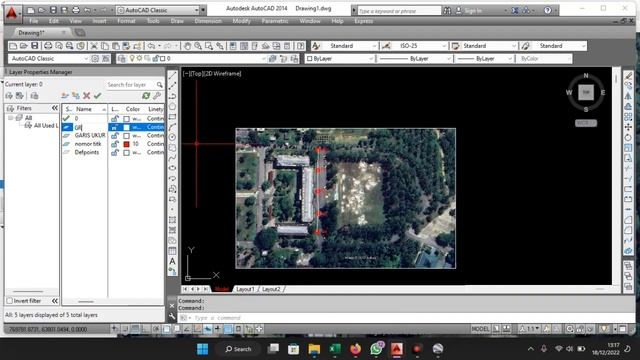This screenshot has width=640, height=360.
Task: Click color swatch of GARIS UKUR layer
Action: point(127,135)
